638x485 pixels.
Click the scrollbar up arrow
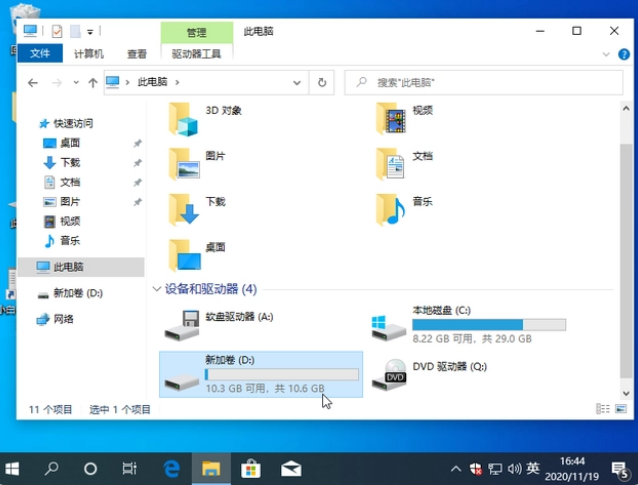click(x=626, y=108)
